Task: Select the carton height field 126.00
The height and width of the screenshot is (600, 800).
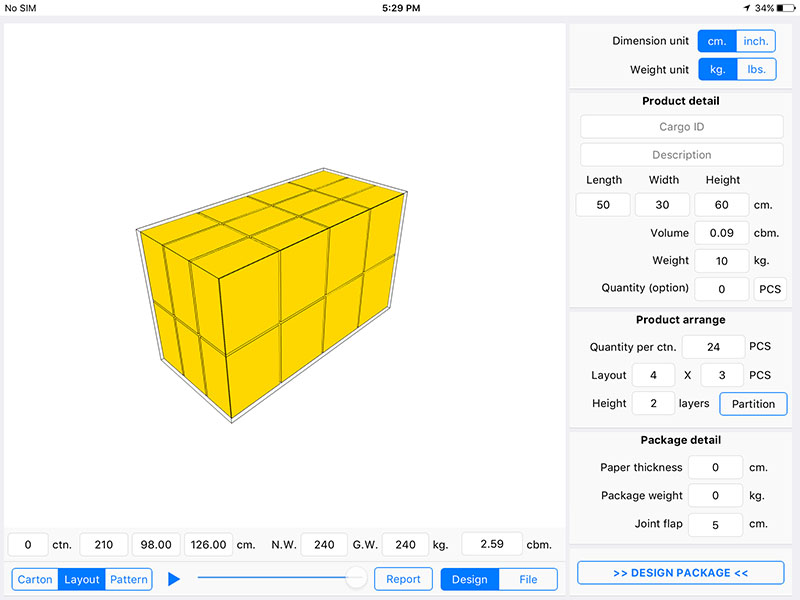Action: pos(208,545)
